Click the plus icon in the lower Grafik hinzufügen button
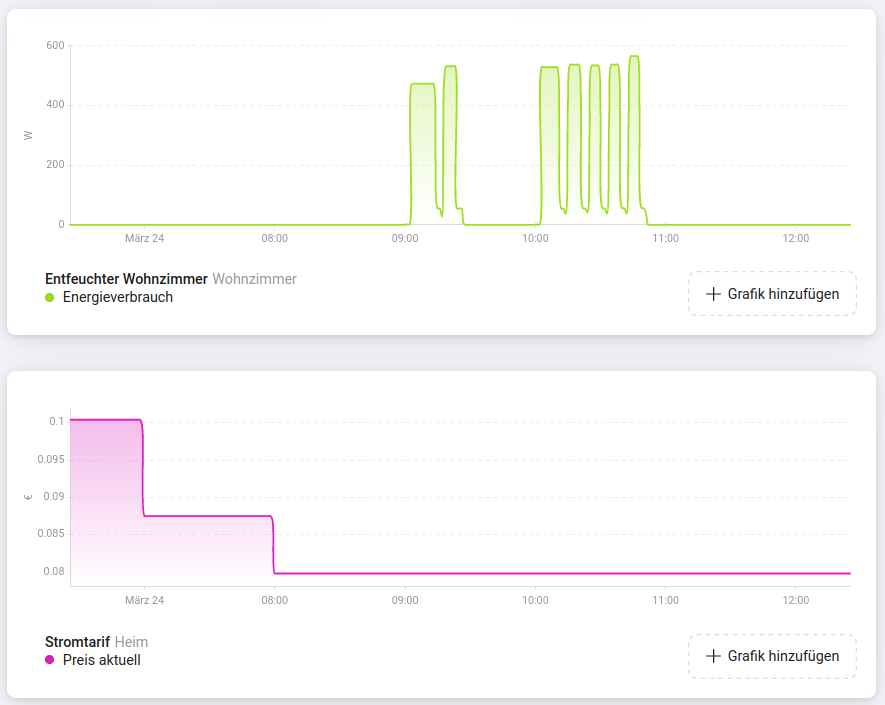 pos(713,656)
